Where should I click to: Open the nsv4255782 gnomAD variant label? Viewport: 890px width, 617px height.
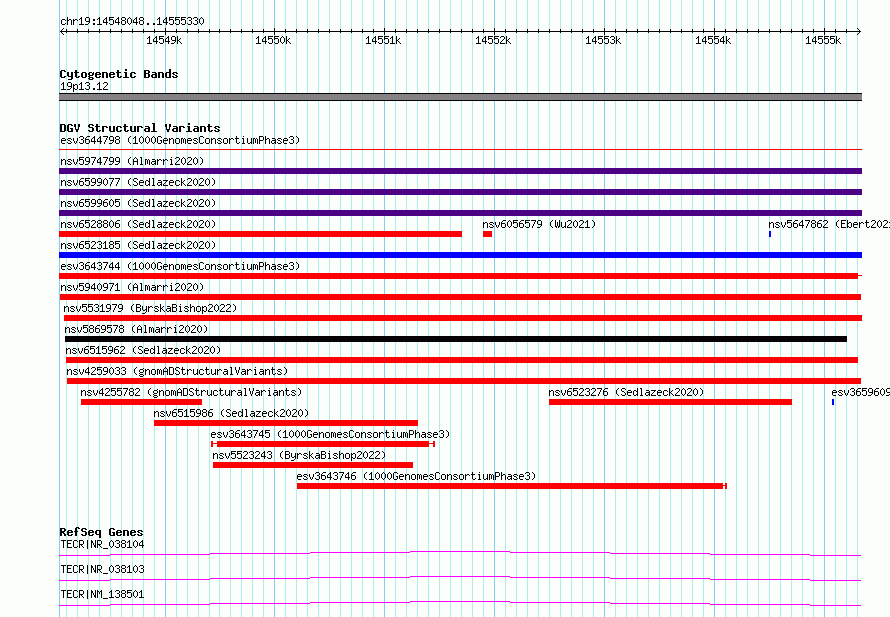(191, 392)
